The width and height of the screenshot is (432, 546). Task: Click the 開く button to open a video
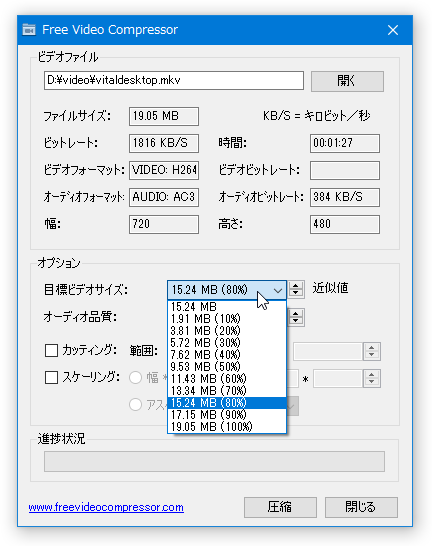pyautogui.click(x=347, y=81)
